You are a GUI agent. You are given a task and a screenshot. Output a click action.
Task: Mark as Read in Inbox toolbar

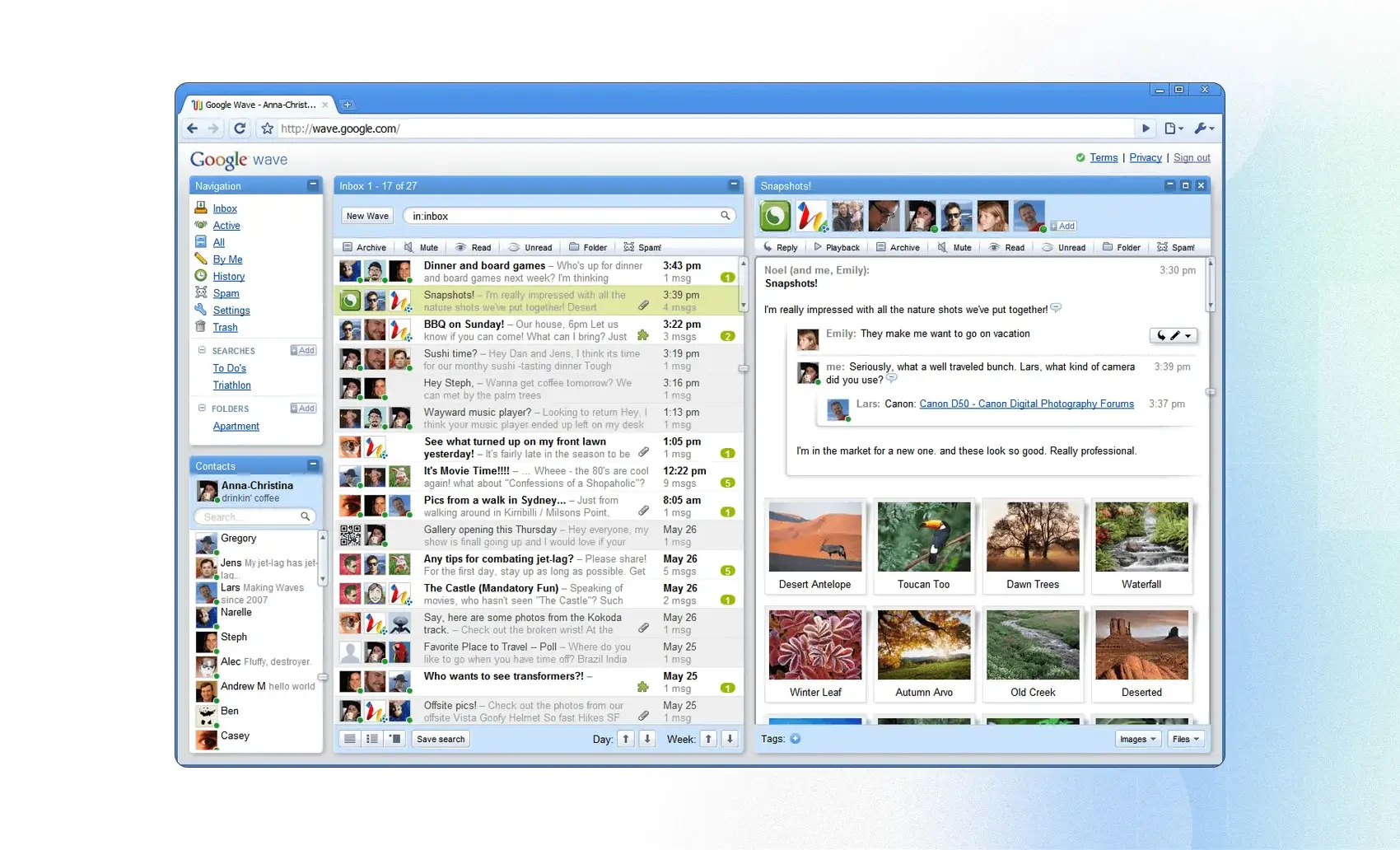(x=474, y=247)
